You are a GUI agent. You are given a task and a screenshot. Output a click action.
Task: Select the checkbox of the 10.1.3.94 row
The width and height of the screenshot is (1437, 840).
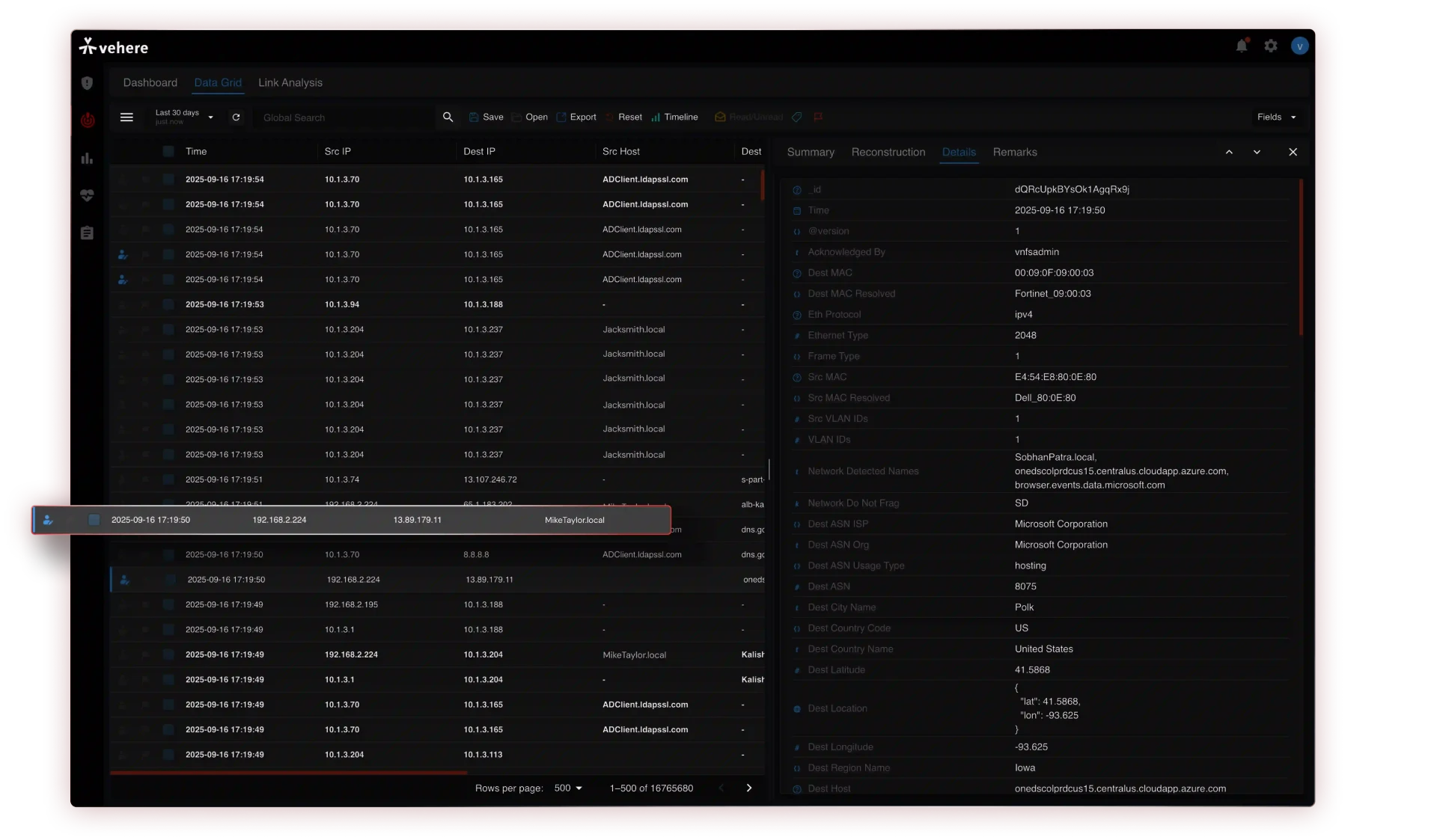coord(168,304)
